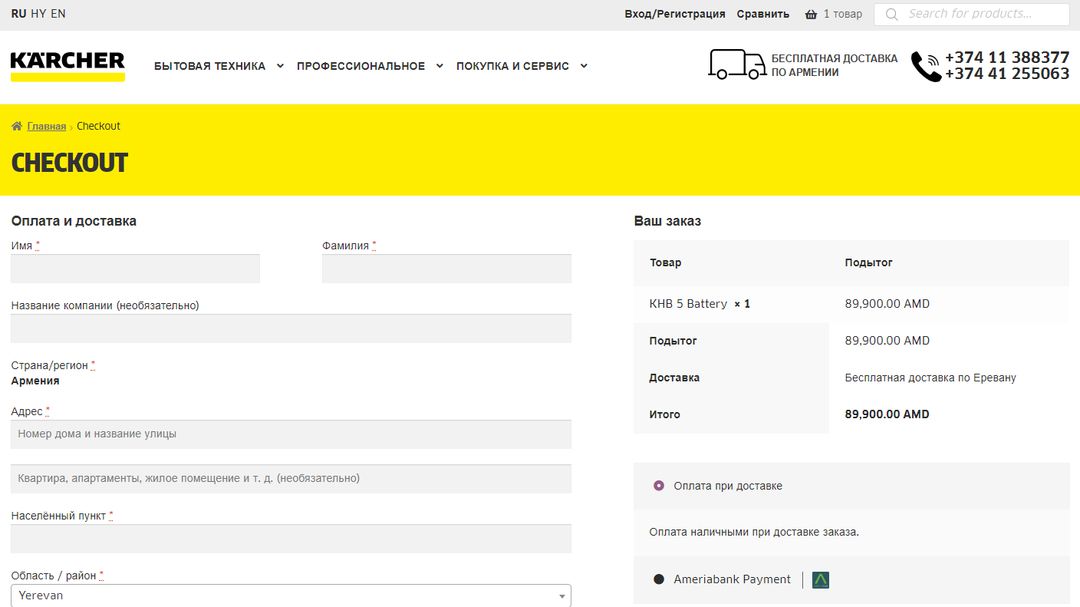Click the phone handset icon
The width and height of the screenshot is (1080, 607).
point(926,67)
